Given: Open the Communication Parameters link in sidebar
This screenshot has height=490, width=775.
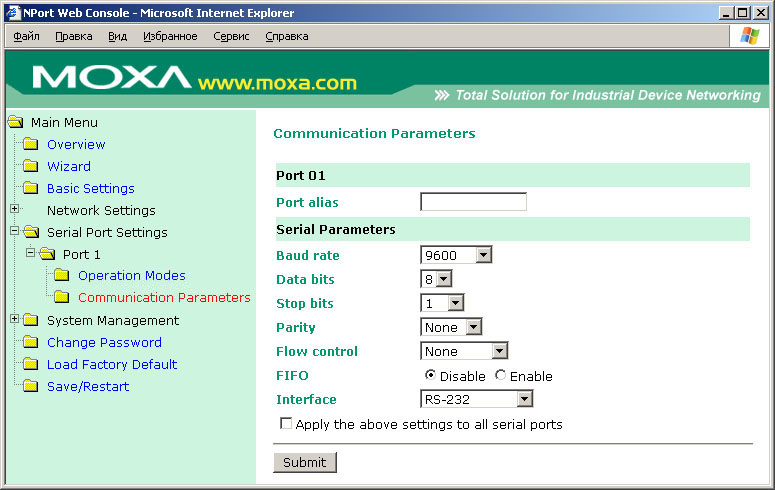Looking at the screenshot, I should pos(164,298).
